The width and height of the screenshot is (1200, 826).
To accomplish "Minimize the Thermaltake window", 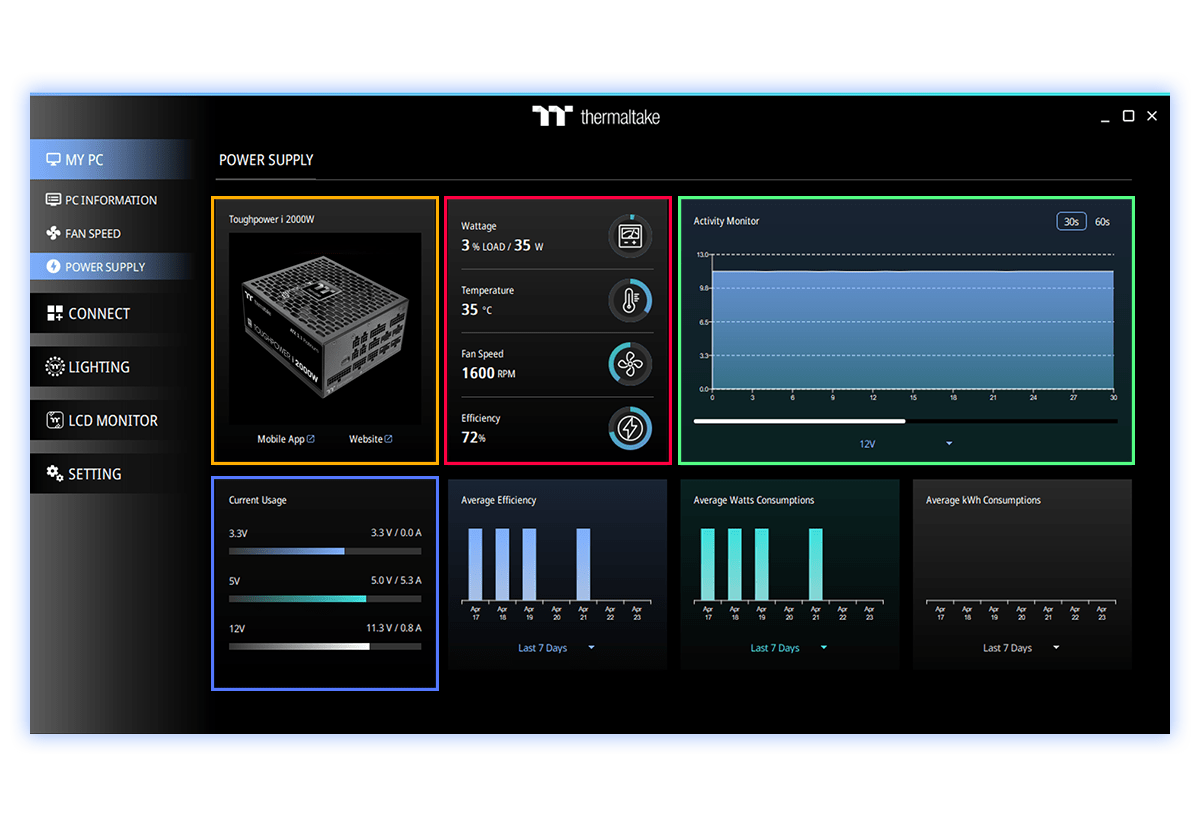I will tap(1105, 118).
